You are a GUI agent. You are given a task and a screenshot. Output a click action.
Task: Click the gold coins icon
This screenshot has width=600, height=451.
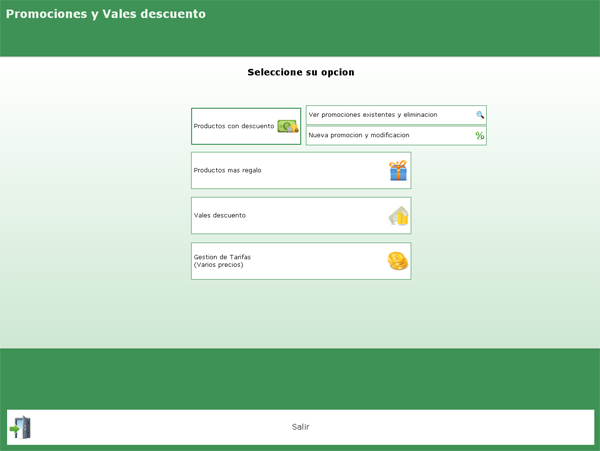click(398, 261)
